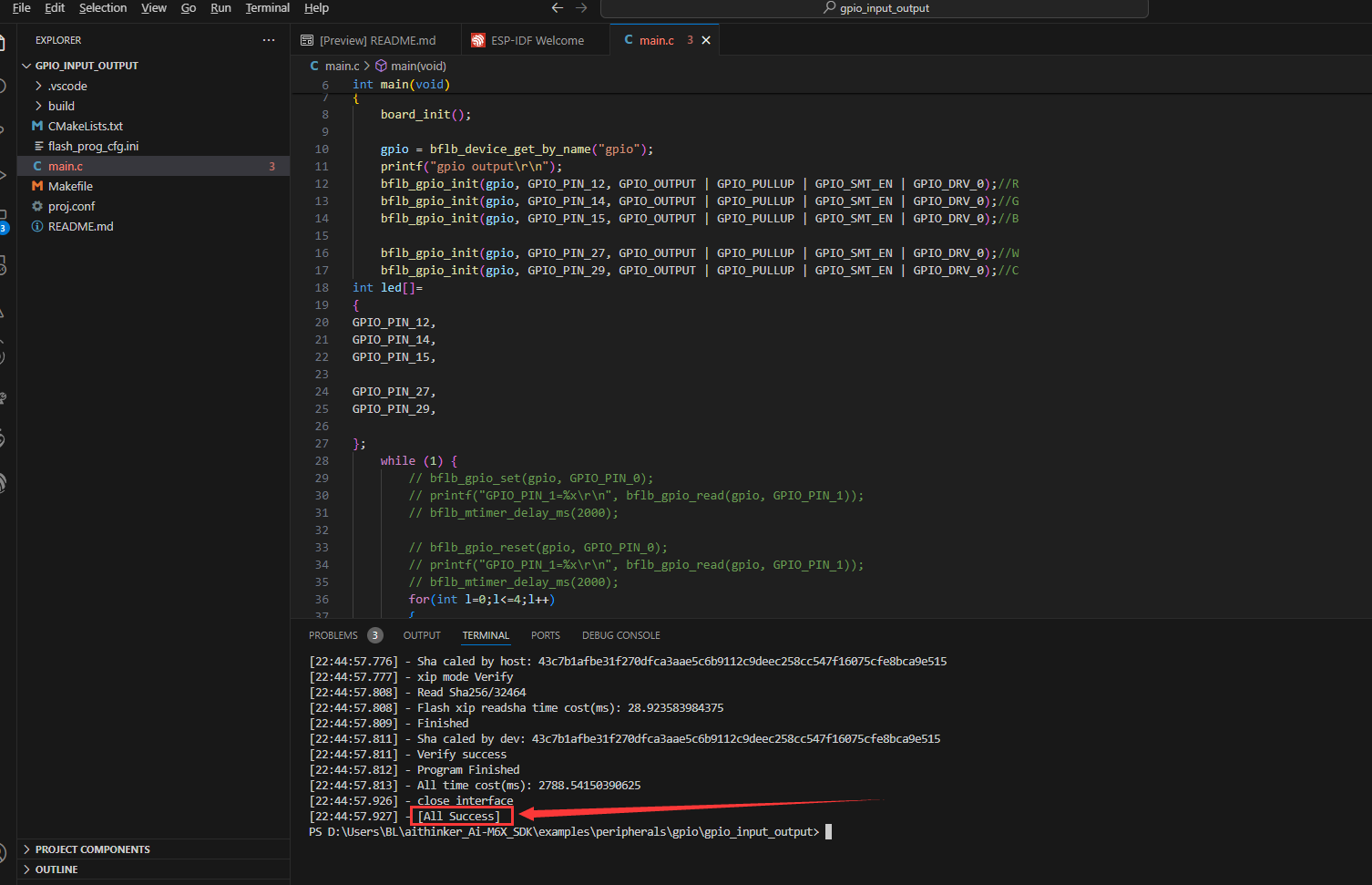The width and height of the screenshot is (1372, 885).
Task: Show the PORTS panel tab
Action: [546, 635]
